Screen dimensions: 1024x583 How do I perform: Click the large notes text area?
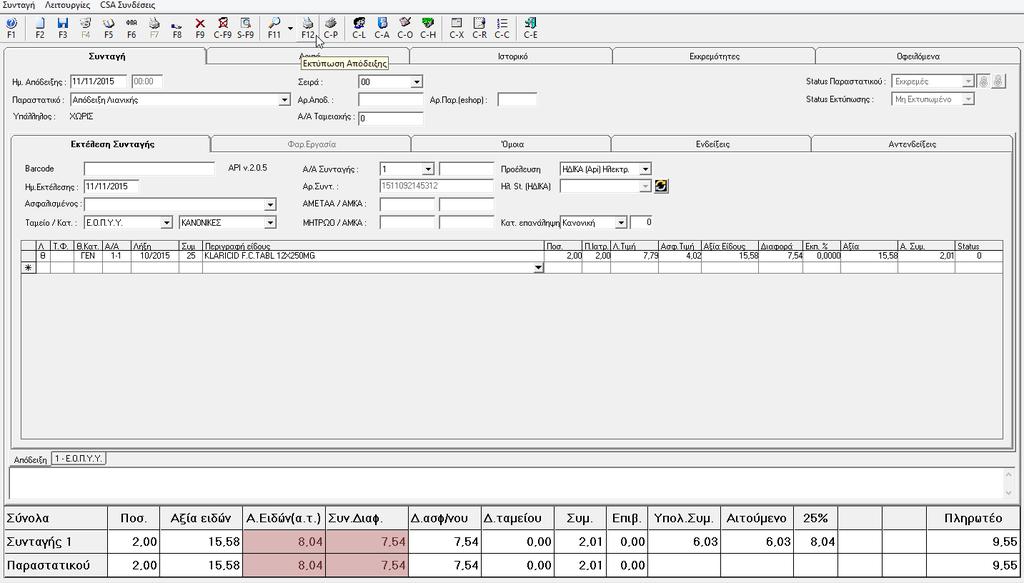click(x=506, y=484)
